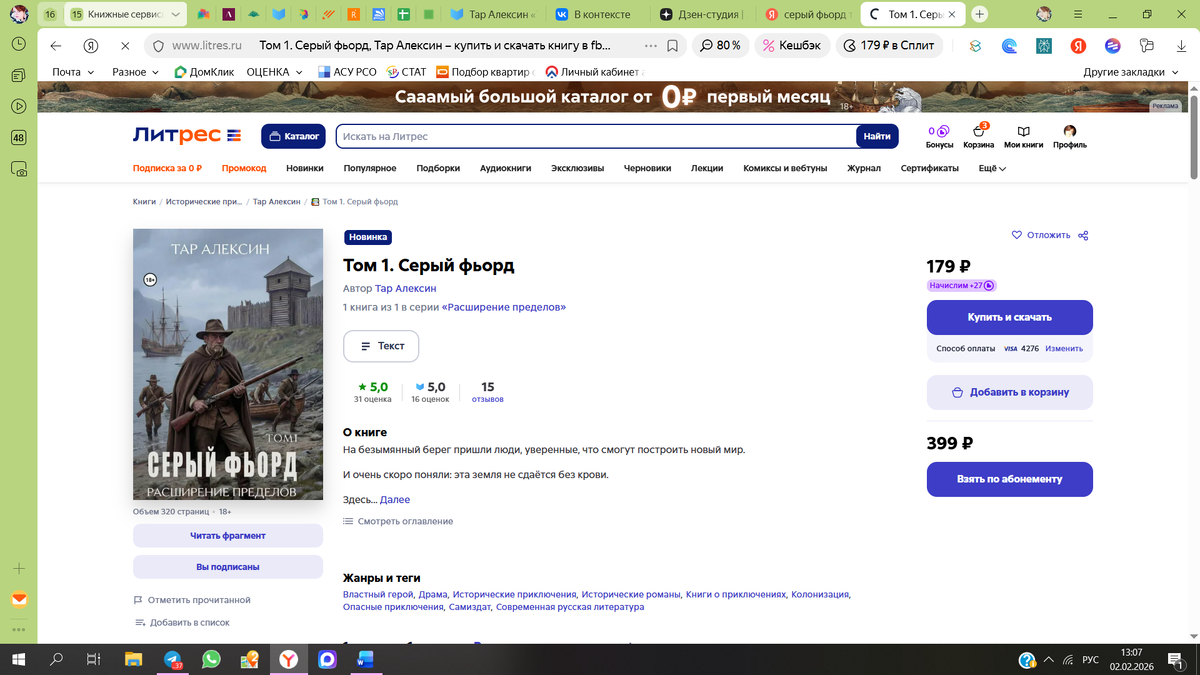This screenshot has height=675, width=1200.
Task: Show hidden tray icons chevron
Action: (x=1049, y=660)
